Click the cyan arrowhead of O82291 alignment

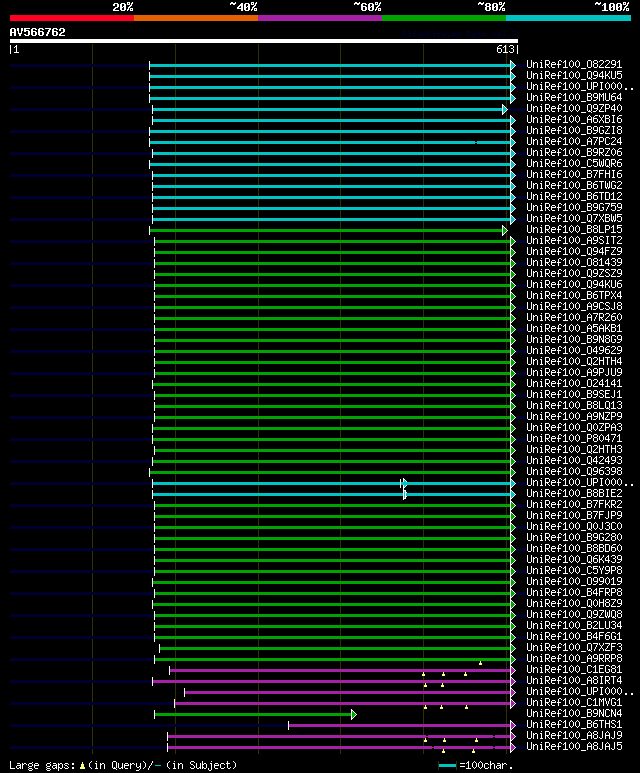pyautogui.click(x=513, y=65)
